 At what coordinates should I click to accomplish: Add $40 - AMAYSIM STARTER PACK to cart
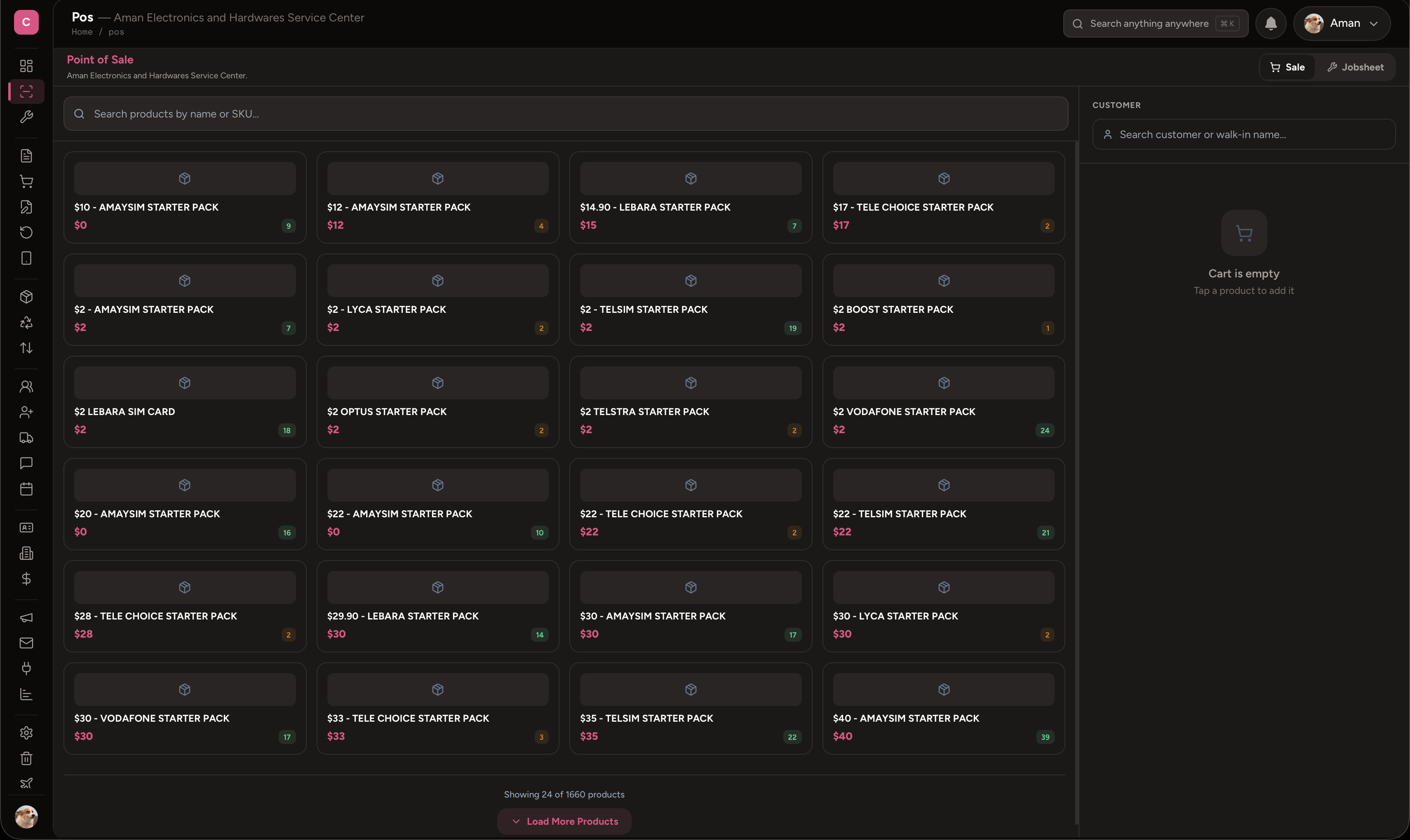pyautogui.click(x=944, y=709)
